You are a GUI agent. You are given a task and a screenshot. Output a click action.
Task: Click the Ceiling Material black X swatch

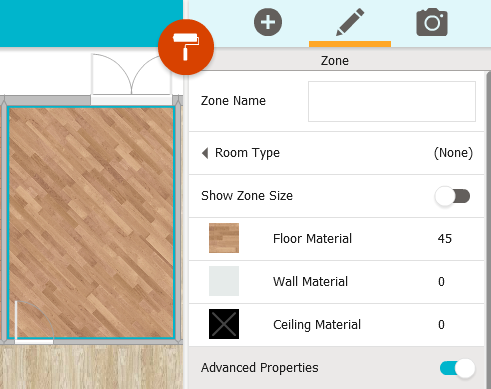[224, 324]
